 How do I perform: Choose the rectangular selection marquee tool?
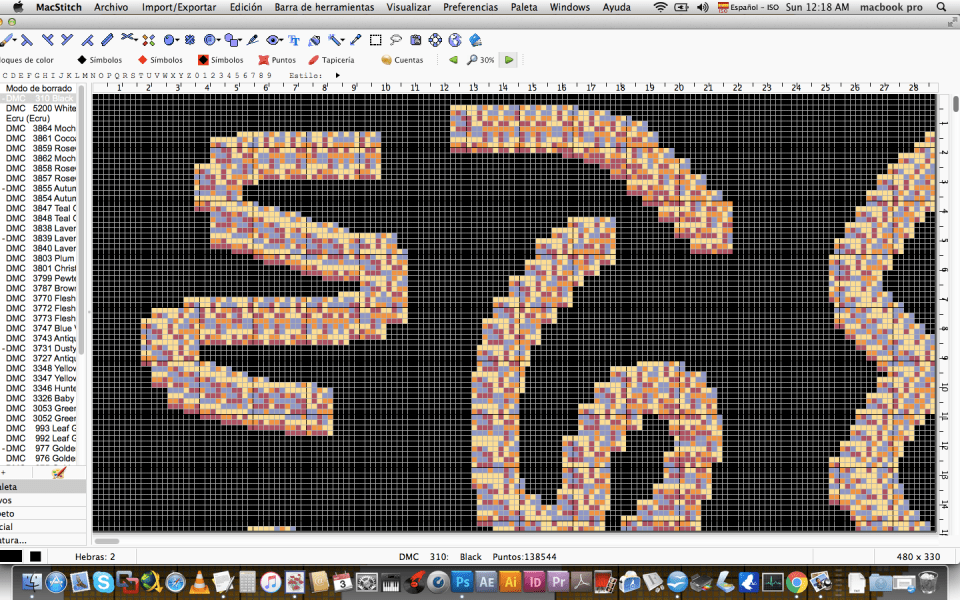point(376,41)
